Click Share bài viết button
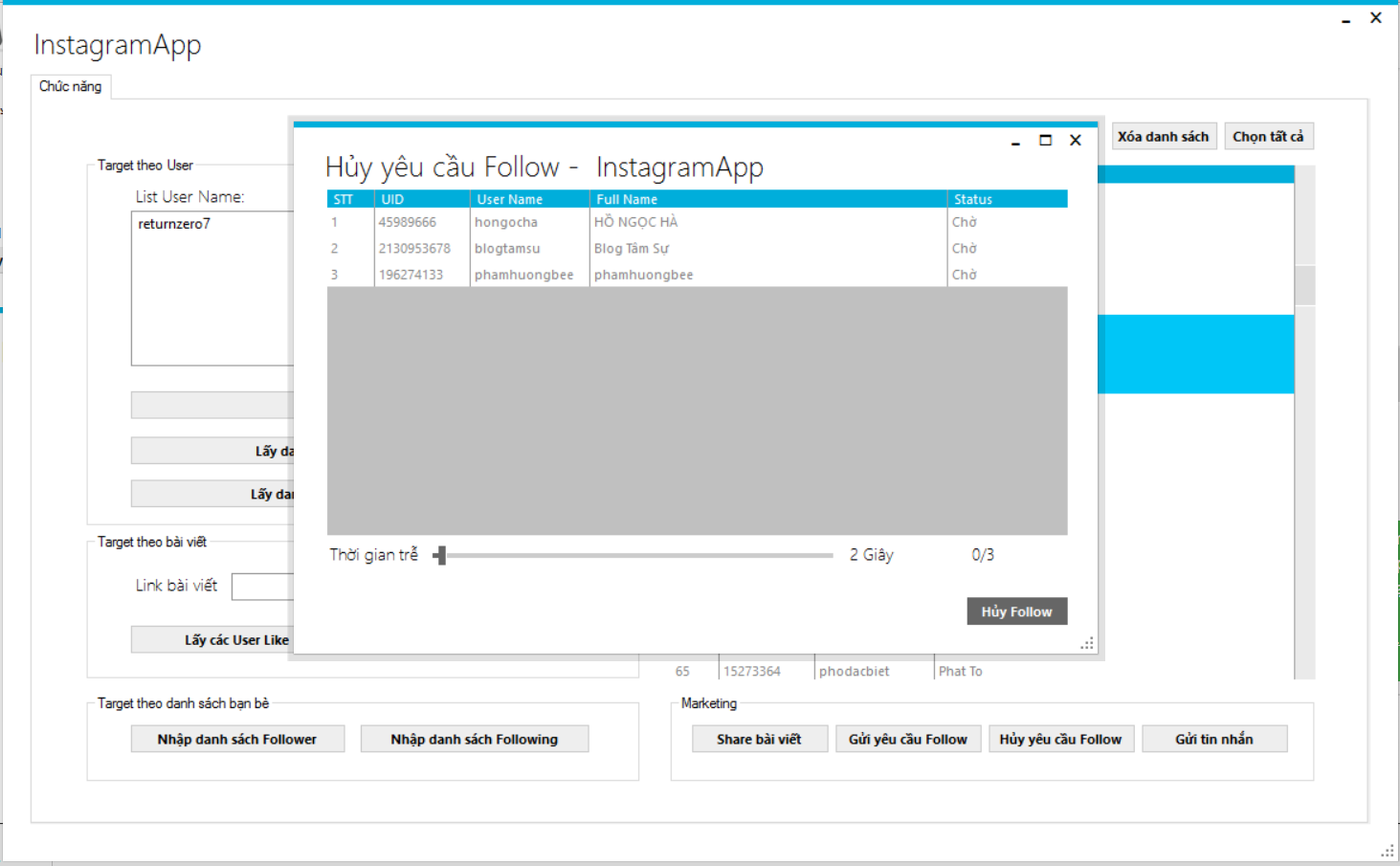The height and width of the screenshot is (866, 1400). point(760,739)
